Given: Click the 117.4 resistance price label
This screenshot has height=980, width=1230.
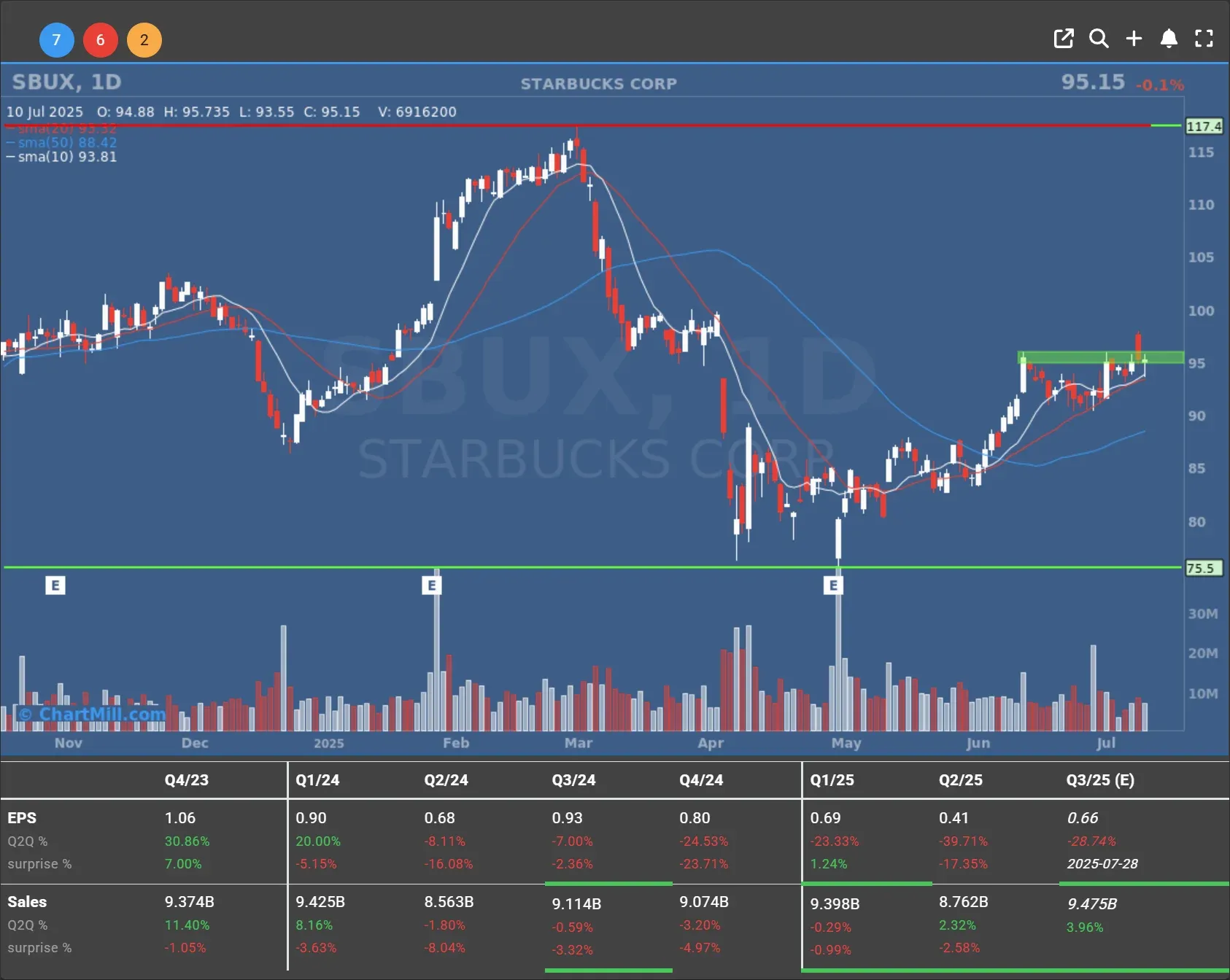Looking at the screenshot, I should click(x=1203, y=126).
